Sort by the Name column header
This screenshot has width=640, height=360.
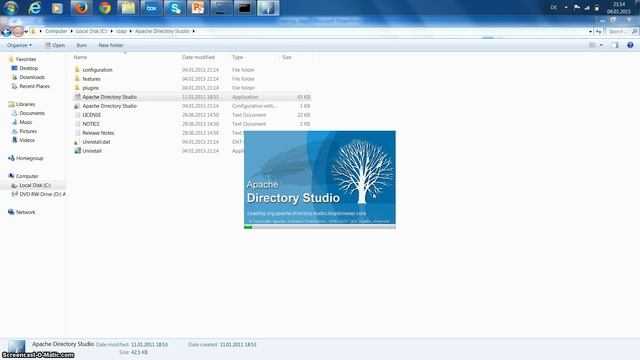tap(80, 57)
